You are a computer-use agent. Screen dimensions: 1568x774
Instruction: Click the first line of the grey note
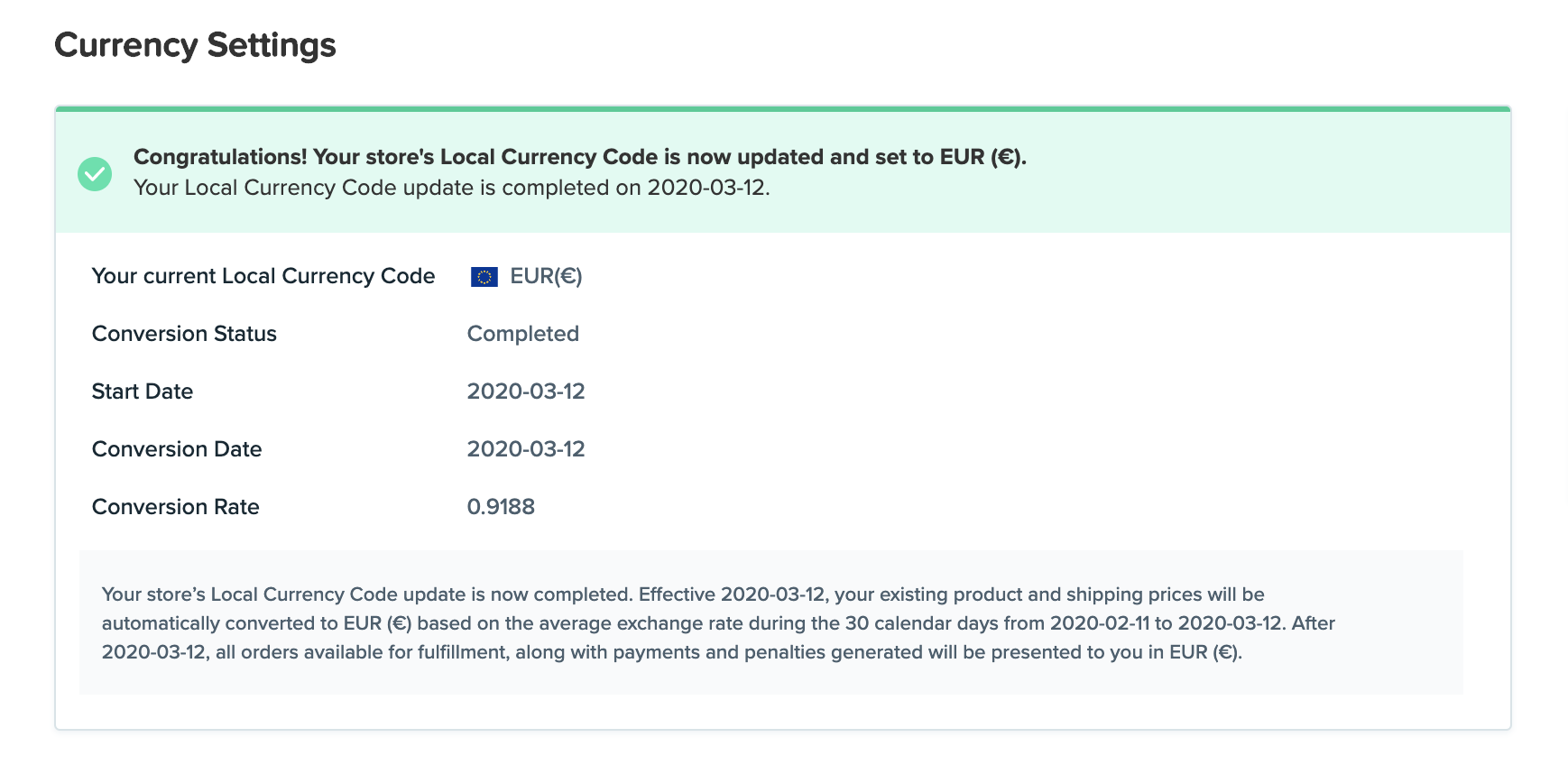click(683, 594)
